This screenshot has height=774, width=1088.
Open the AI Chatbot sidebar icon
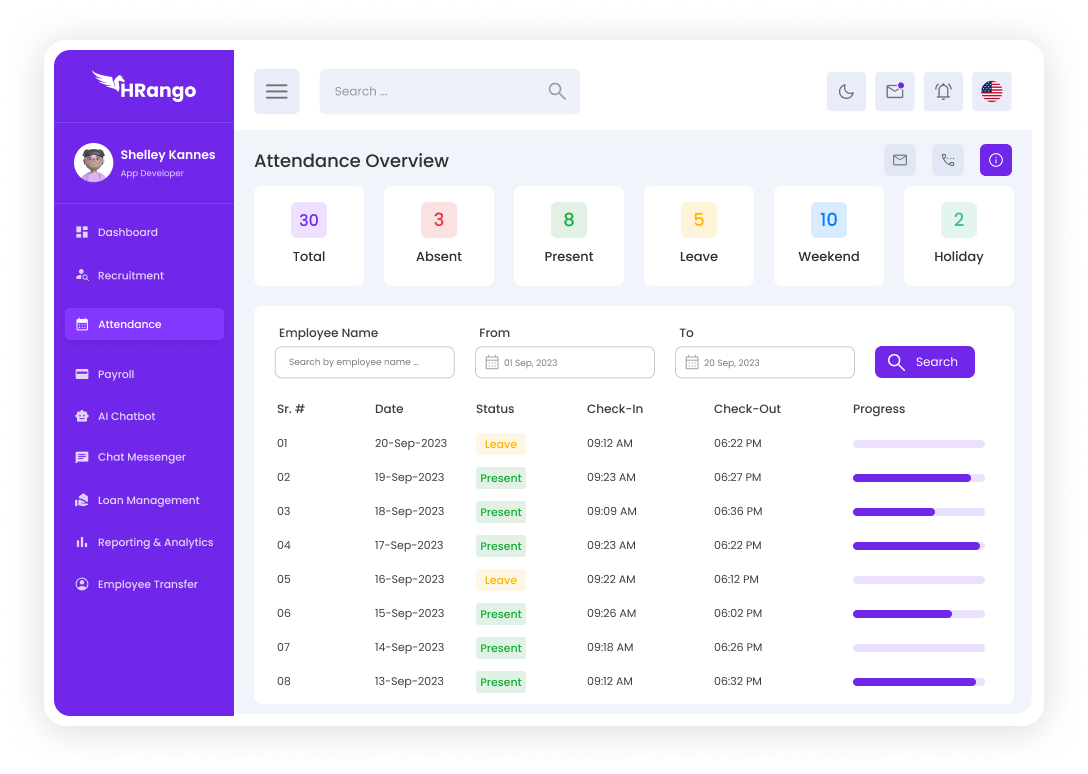tap(82, 416)
